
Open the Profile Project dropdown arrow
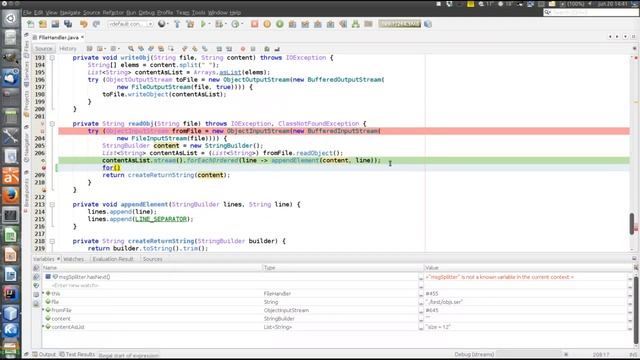242,24
